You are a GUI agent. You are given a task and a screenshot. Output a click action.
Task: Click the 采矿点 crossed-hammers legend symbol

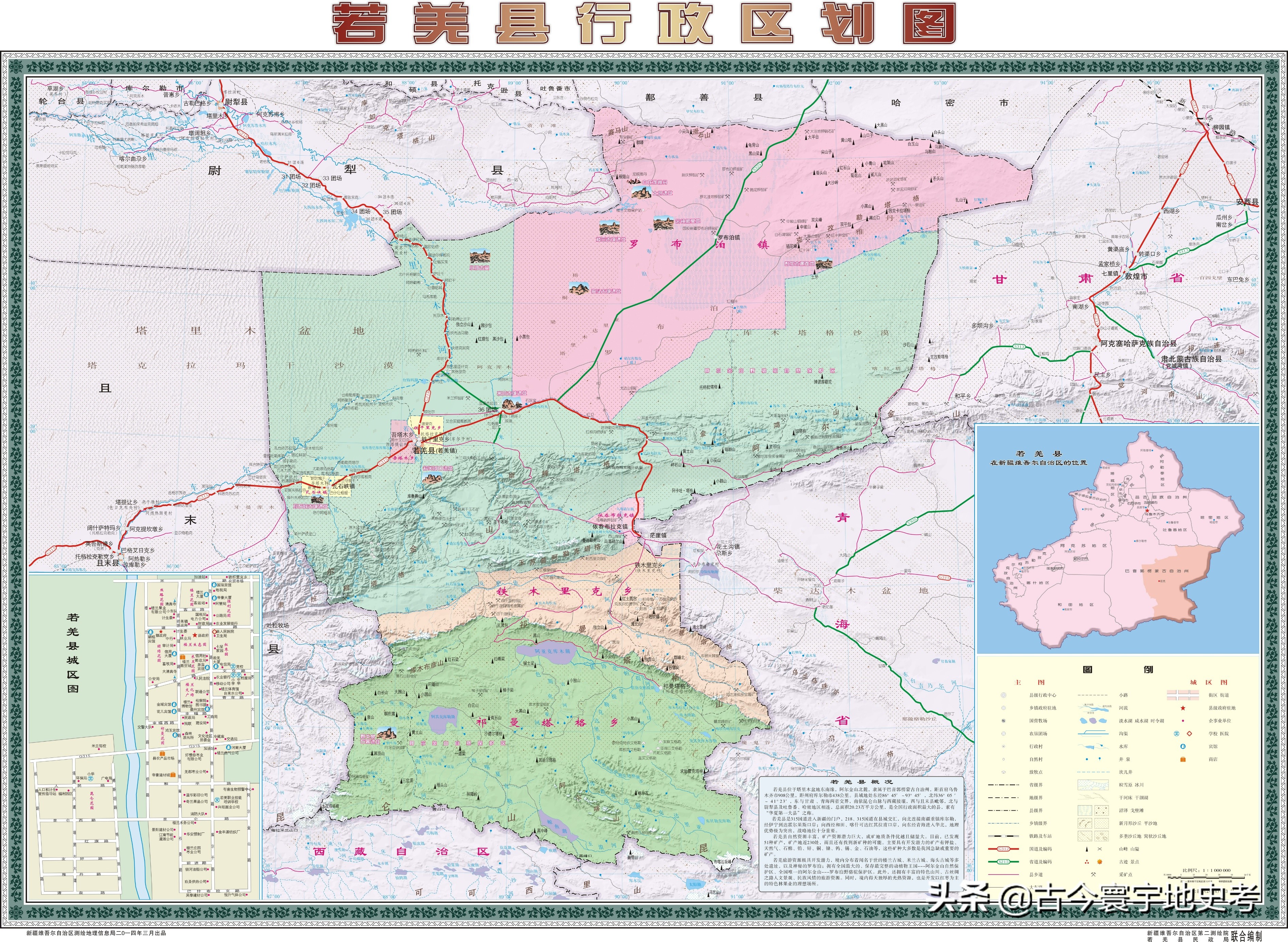point(1093,875)
